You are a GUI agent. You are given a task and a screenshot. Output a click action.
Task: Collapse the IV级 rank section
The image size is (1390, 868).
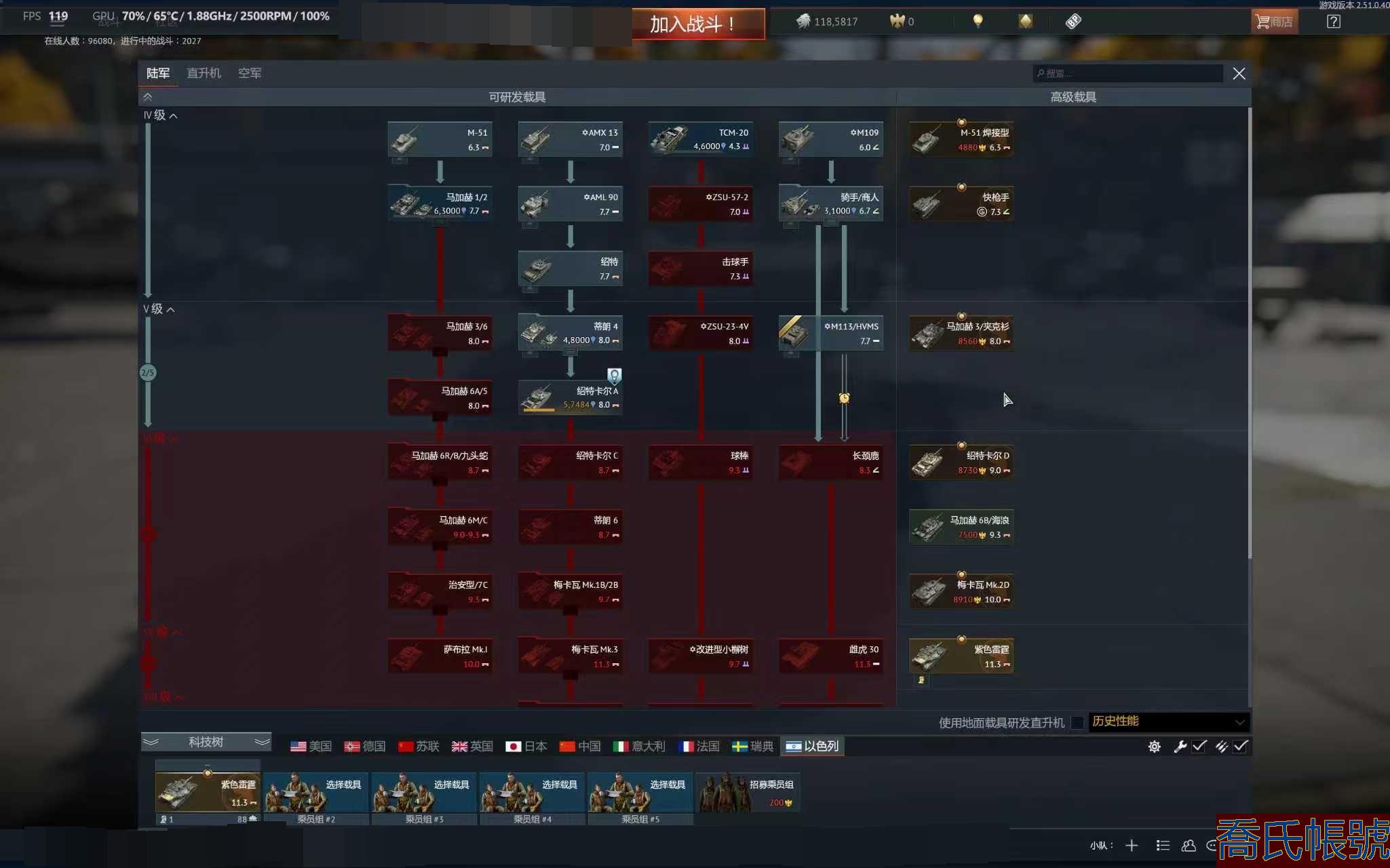174,116
